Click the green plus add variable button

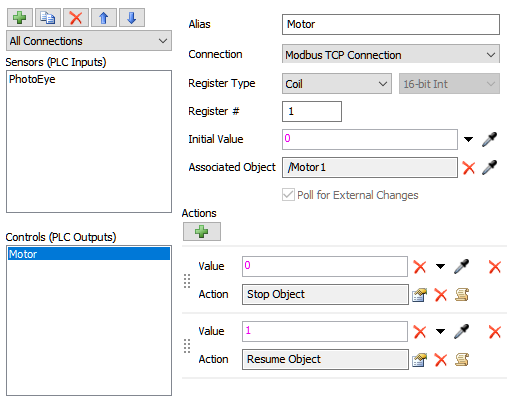coord(20,18)
